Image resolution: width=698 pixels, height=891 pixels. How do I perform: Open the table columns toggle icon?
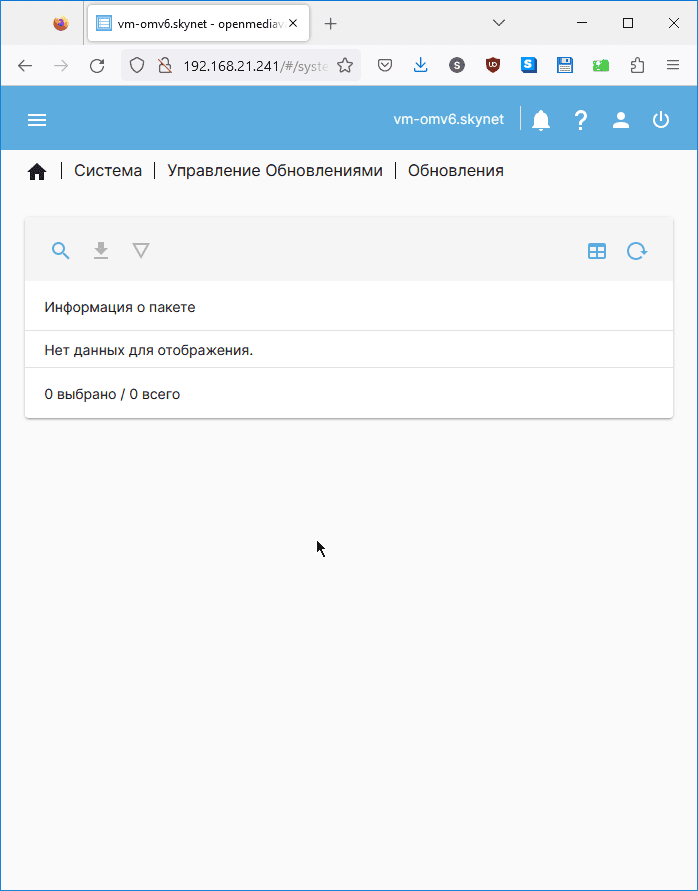tap(597, 252)
